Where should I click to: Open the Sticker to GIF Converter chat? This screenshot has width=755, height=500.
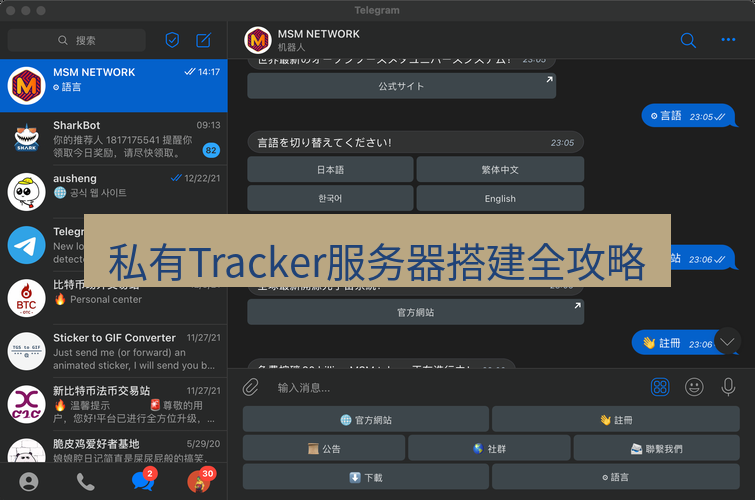click(114, 351)
